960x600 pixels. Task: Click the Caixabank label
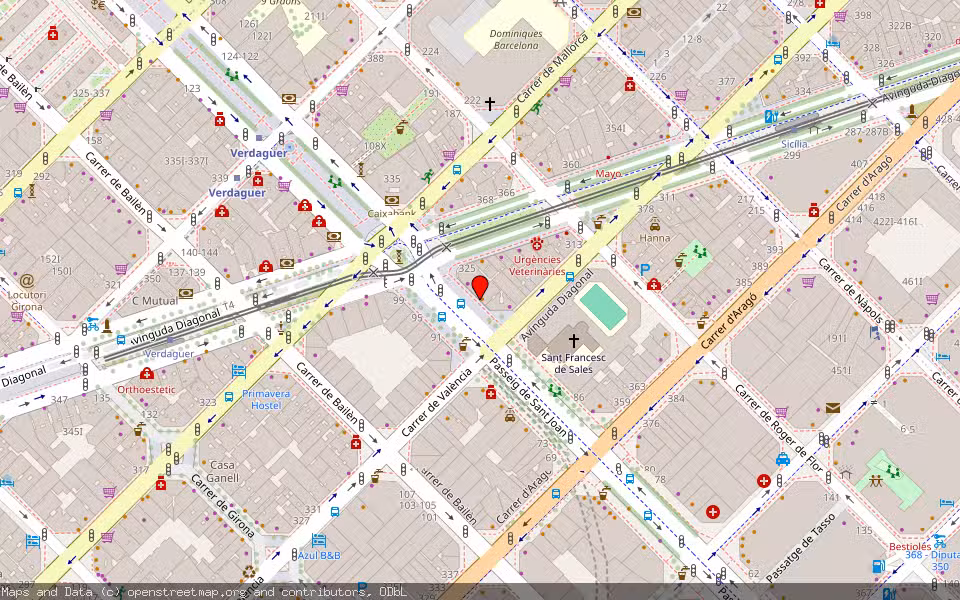(x=392, y=214)
